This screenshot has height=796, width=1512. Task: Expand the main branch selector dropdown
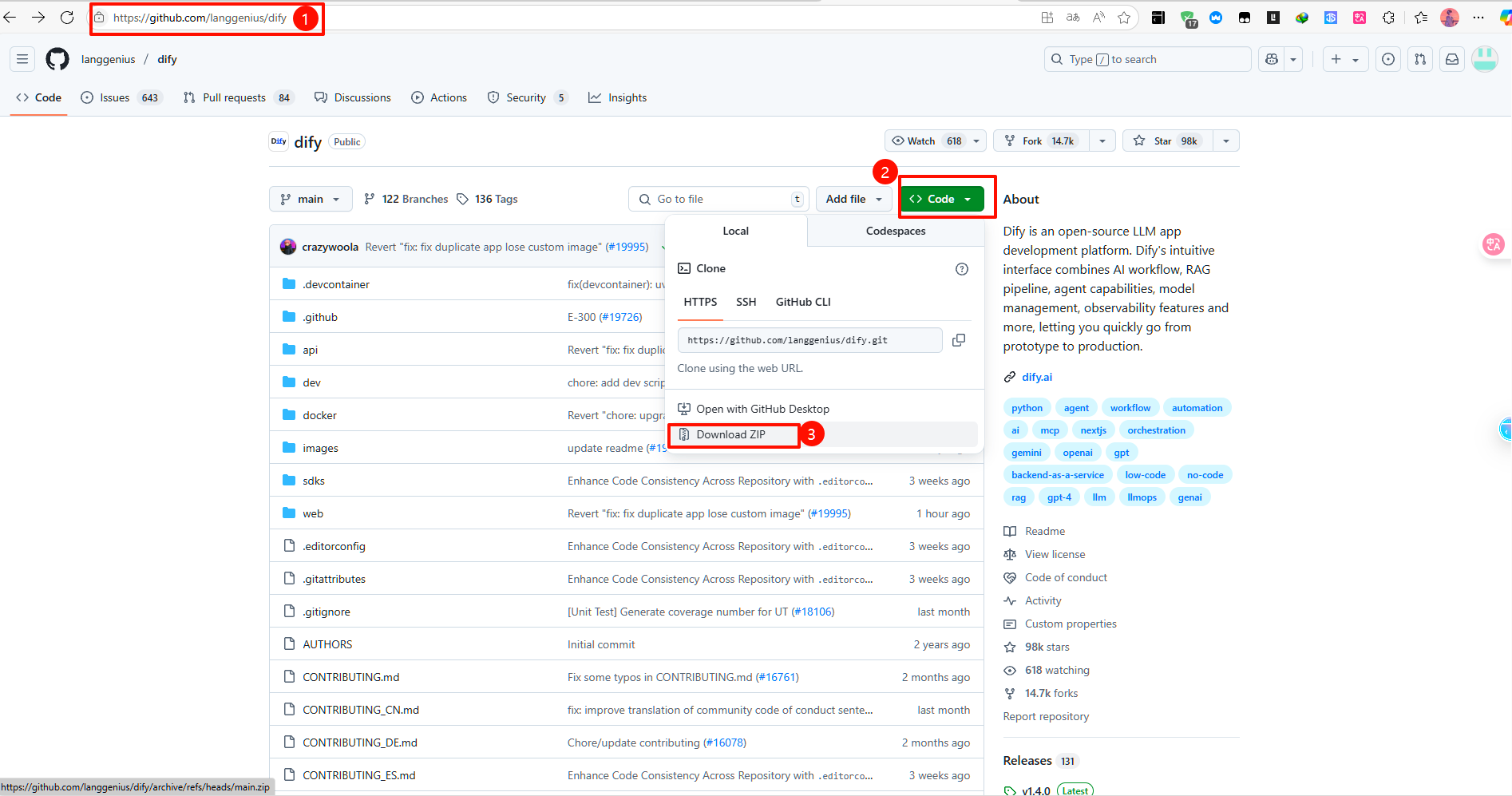[x=311, y=199]
